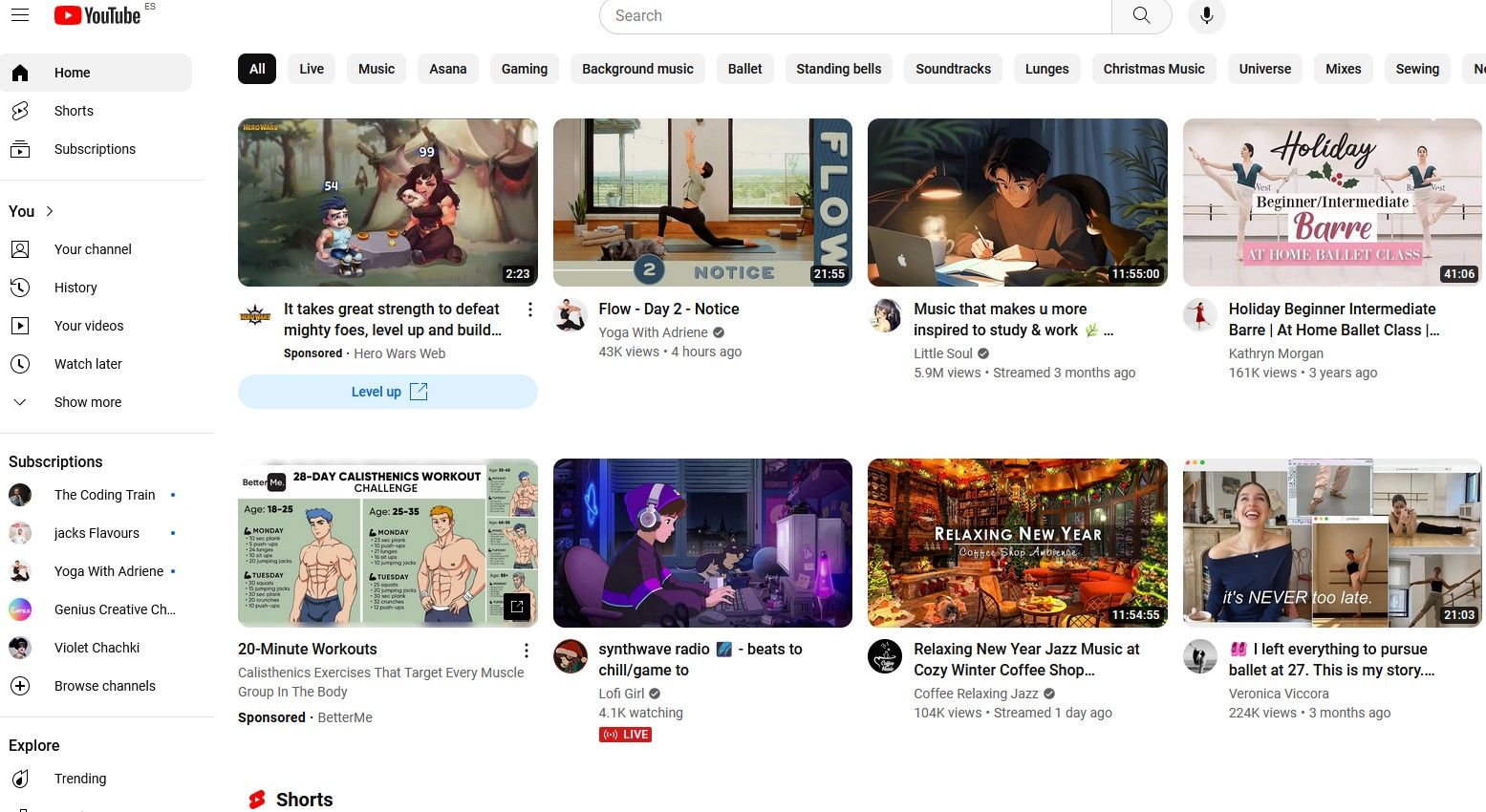Switch to the Gaming filter
This screenshot has width=1486, height=812.
(524, 68)
